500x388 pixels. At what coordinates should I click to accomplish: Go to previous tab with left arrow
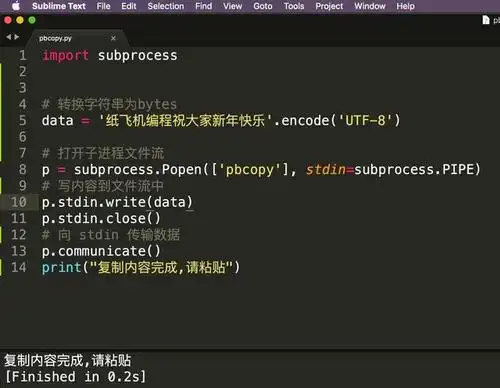[8, 37]
